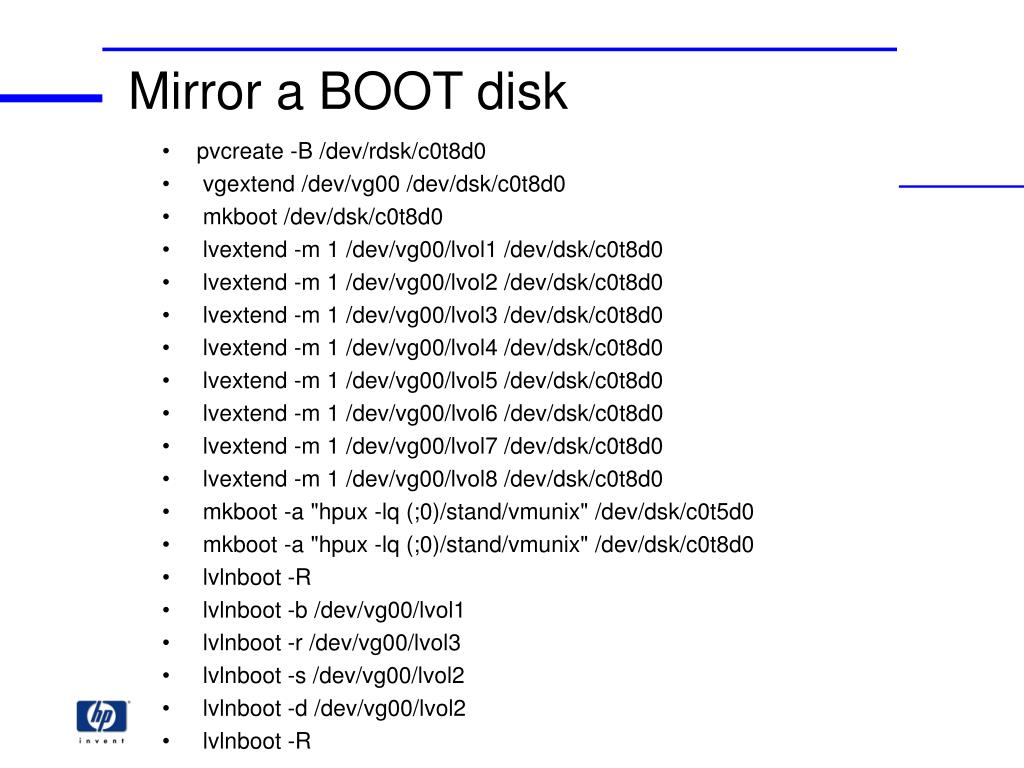Select the lvextend line for lvol2
The image size is (1024, 768).
432,282
